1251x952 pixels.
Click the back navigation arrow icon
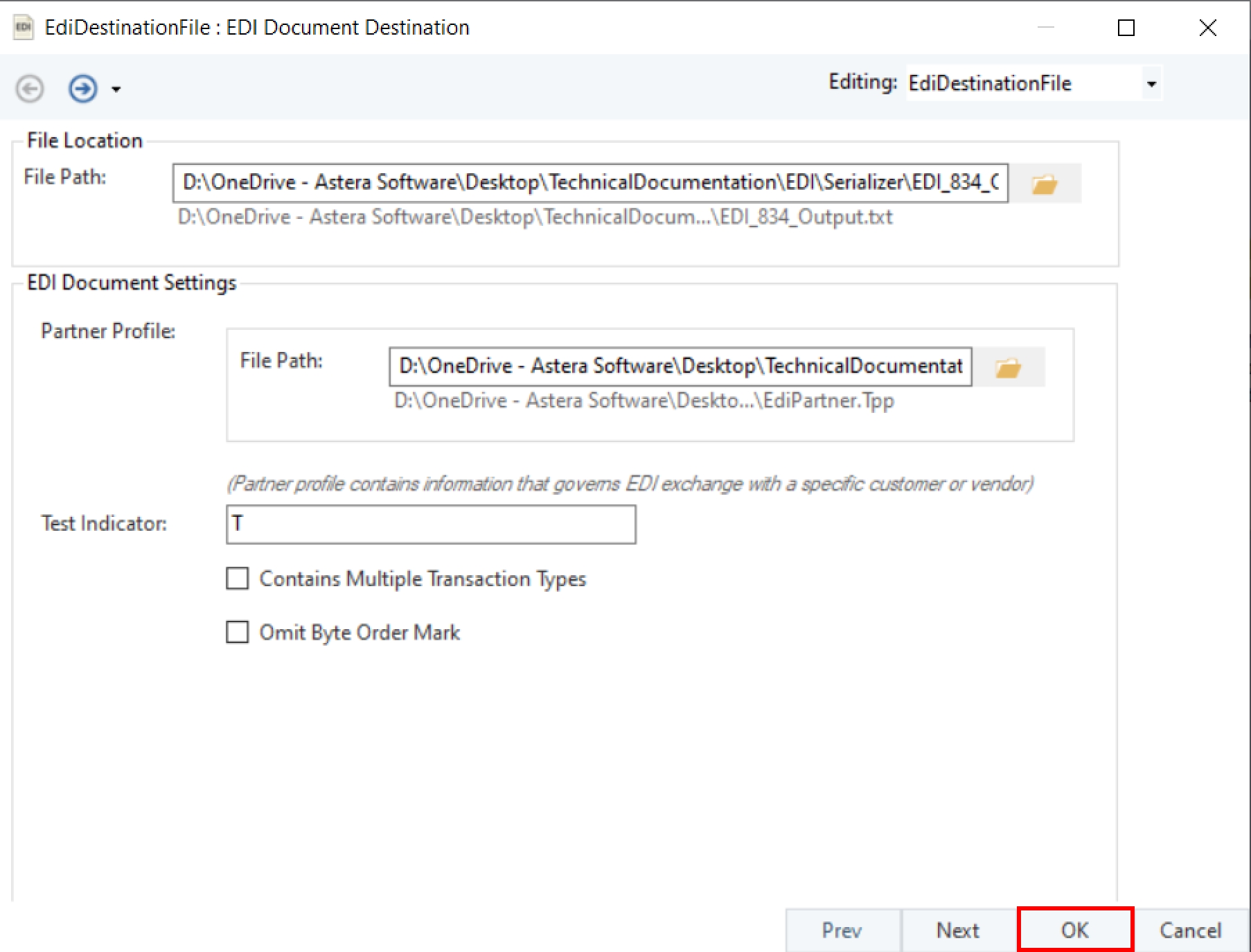point(30,89)
